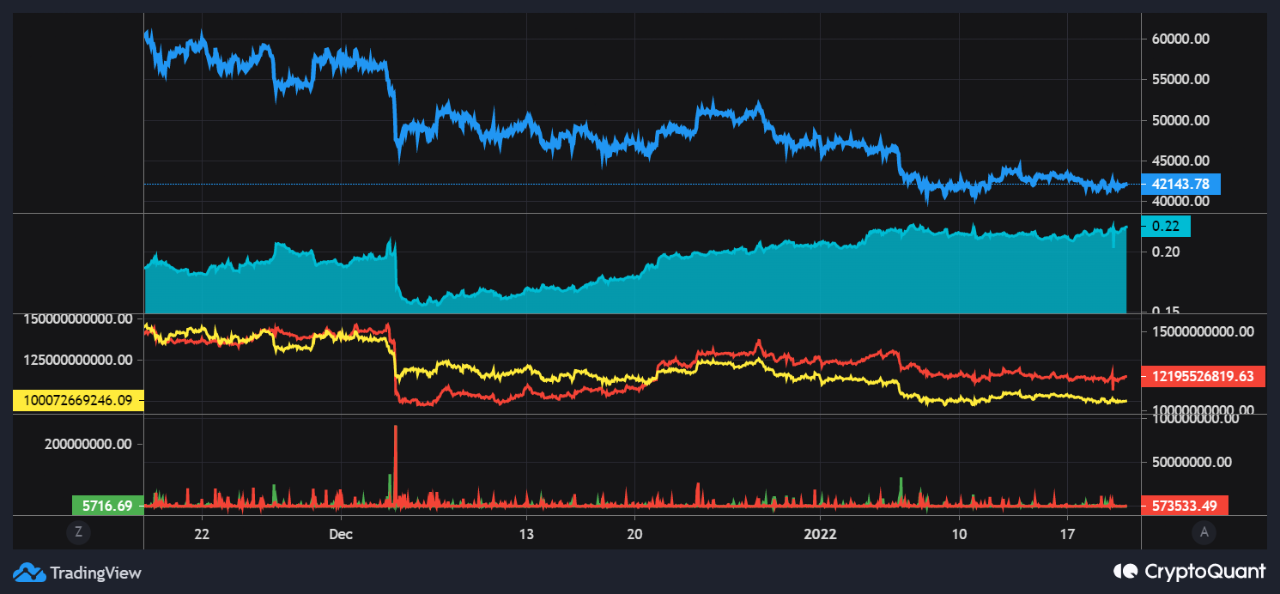
Task: Open the Dec label on the time axis
Action: [340, 534]
